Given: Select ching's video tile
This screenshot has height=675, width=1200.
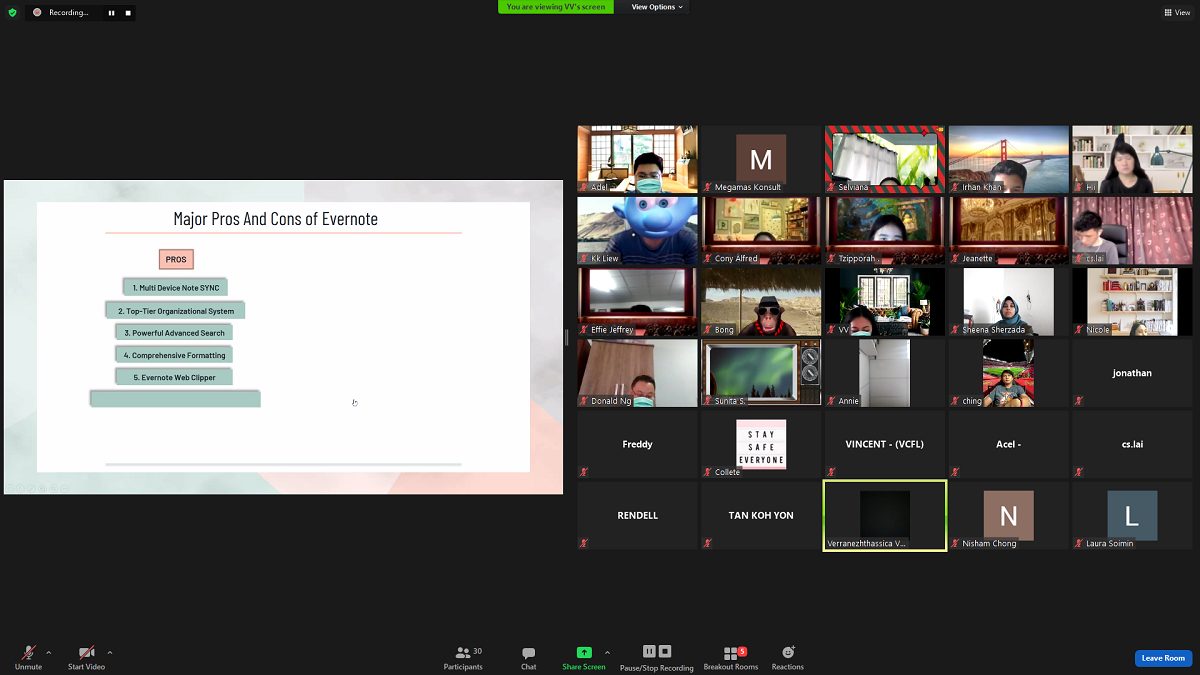Looking at the screenshot, I should 1008,373.
